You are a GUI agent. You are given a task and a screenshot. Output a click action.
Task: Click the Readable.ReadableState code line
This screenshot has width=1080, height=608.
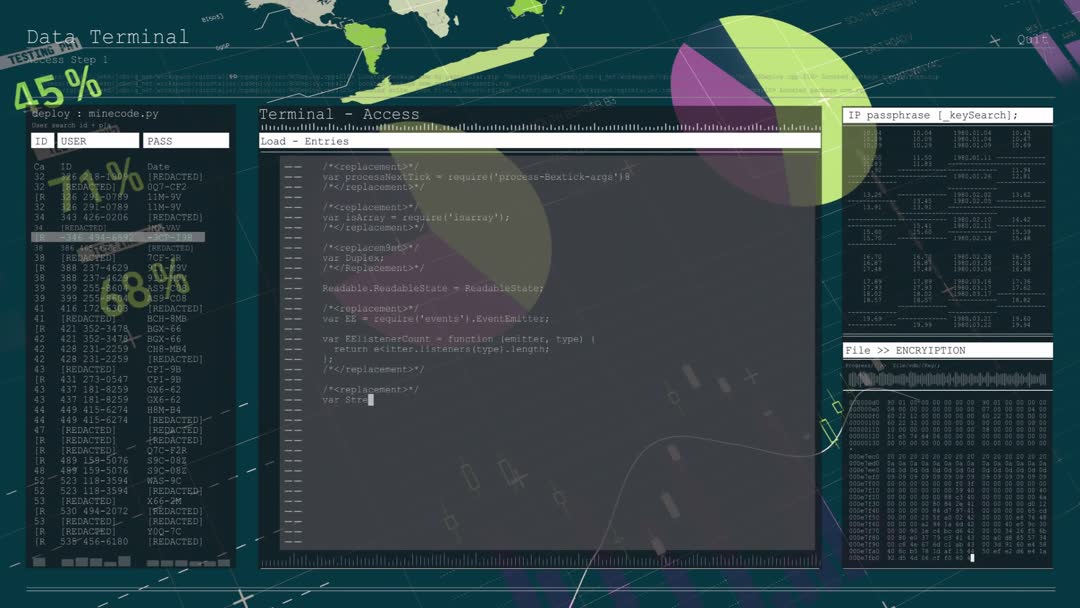(432, 289)
